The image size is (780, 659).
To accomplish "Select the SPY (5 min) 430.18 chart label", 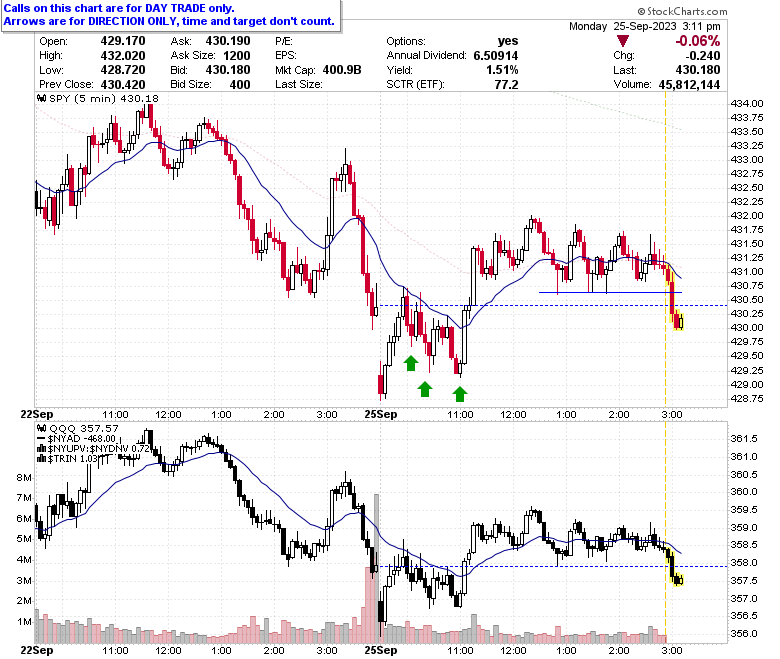I will pos(104,98).
